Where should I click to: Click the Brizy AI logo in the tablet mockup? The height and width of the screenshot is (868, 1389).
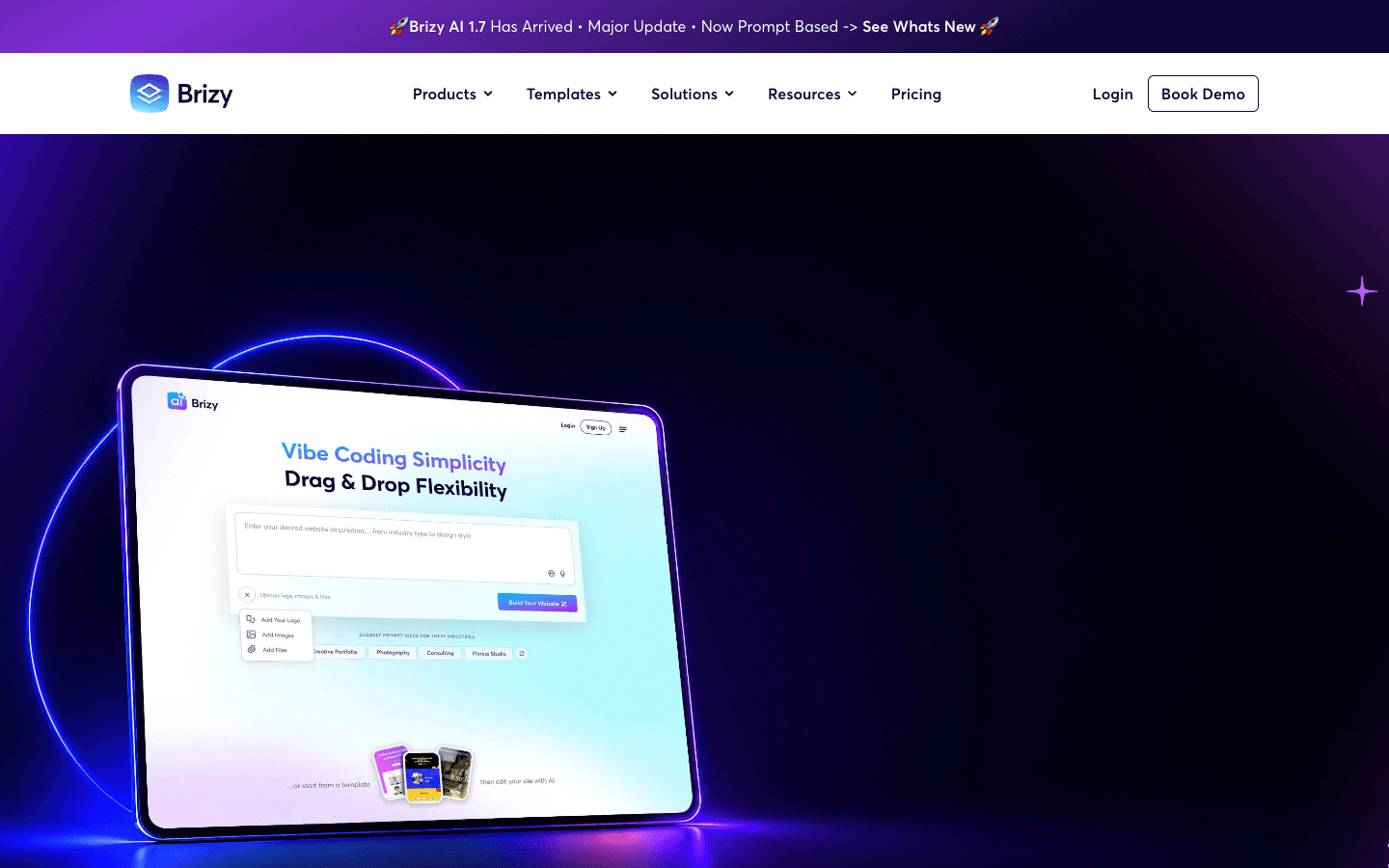pos(193,402)
